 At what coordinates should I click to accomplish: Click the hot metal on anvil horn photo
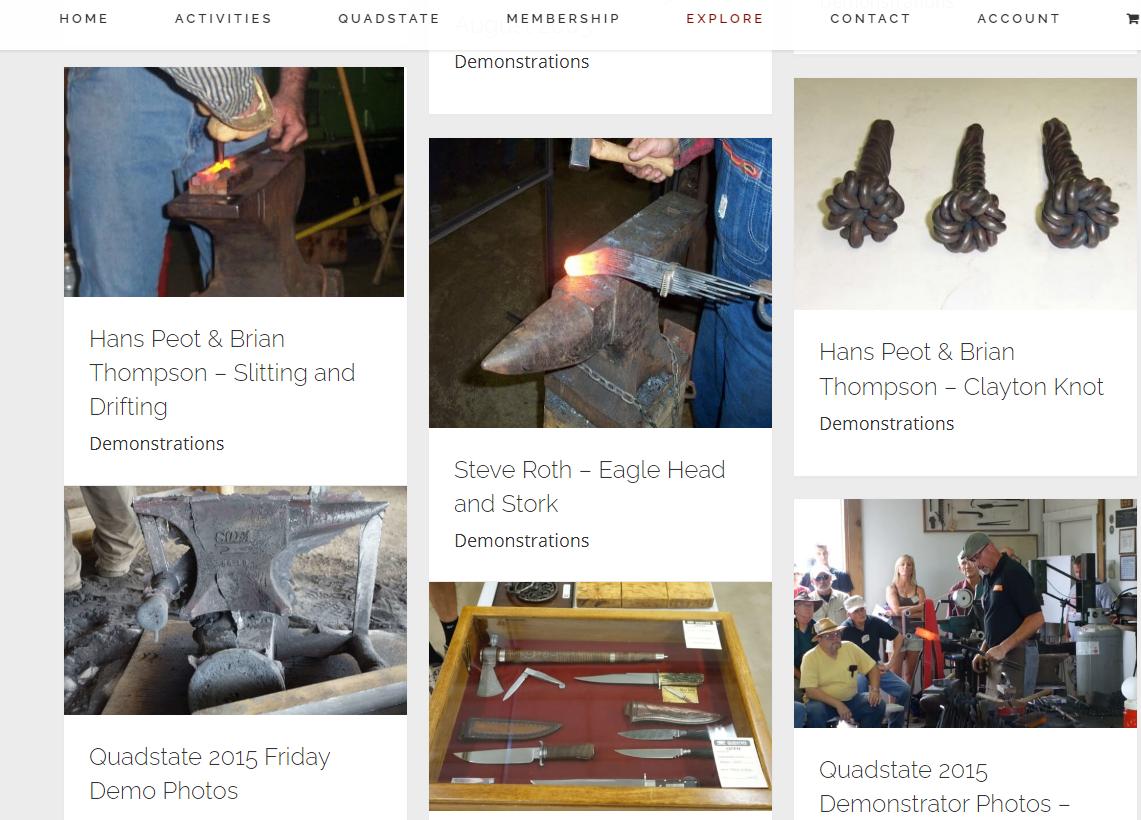tap(600, 283)
